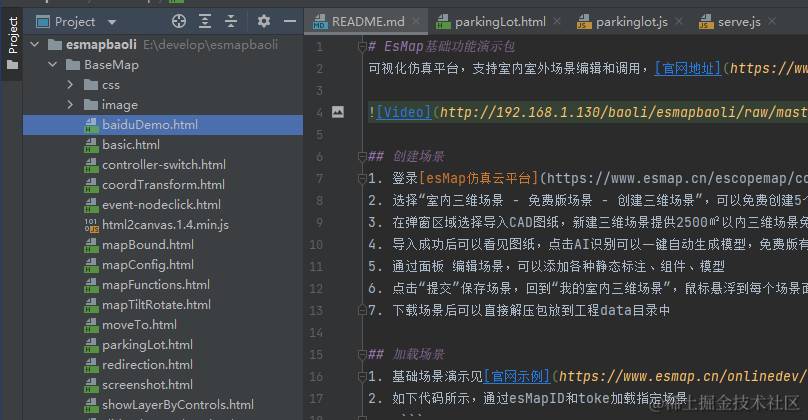
Task: Fold the 加载场景 section on line 15
Action: 362,354
